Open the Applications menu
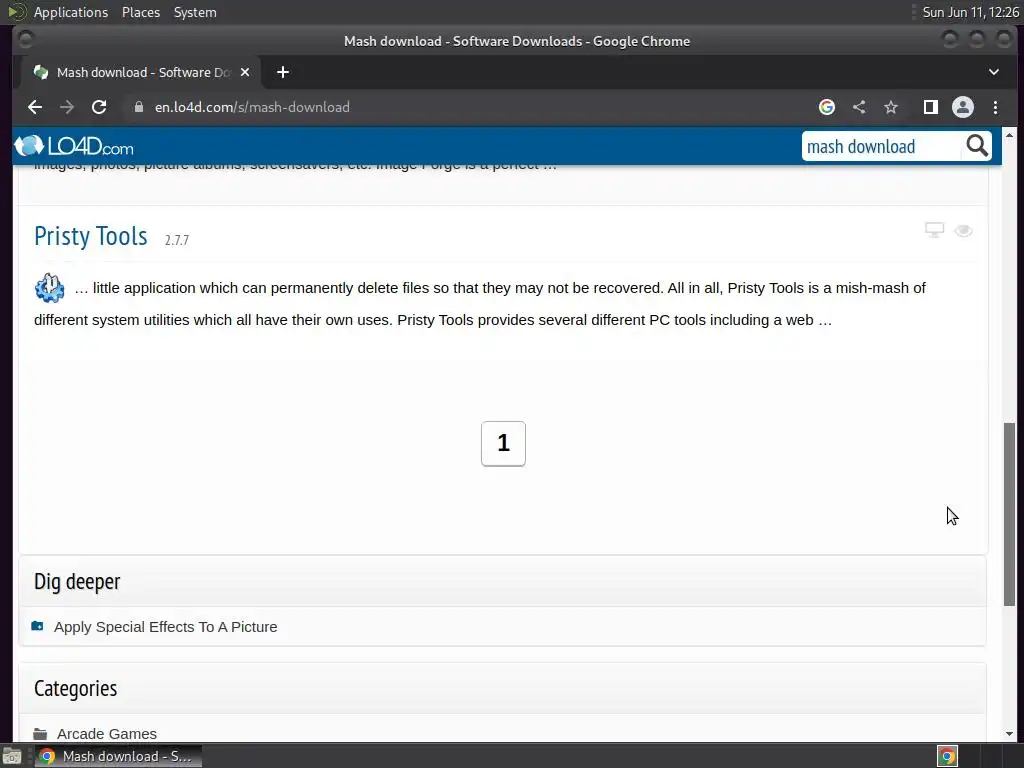Screen dimensions: 1024x768 click(x=71, y=12)
